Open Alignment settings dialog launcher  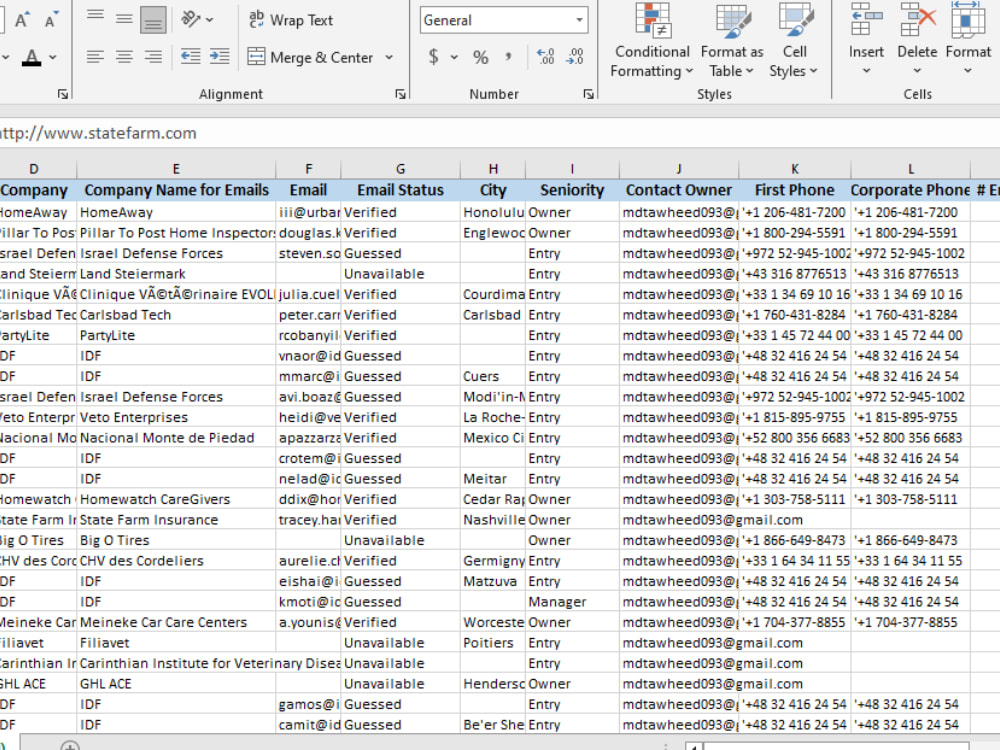click(400, 94)
